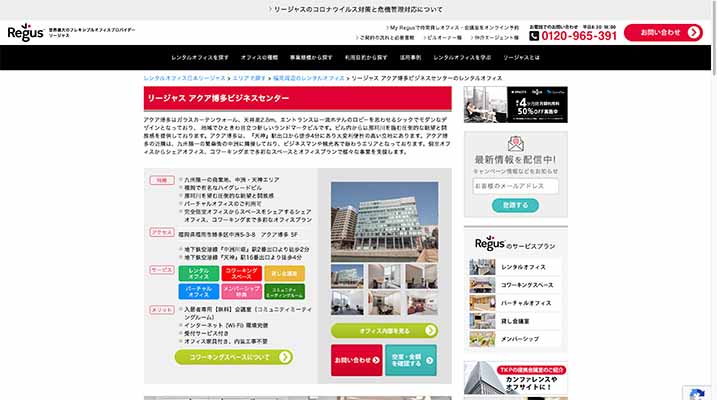Select the building exterior thumbnail in gallery
This screenshot has height=400, width=717.
[348, 277]
